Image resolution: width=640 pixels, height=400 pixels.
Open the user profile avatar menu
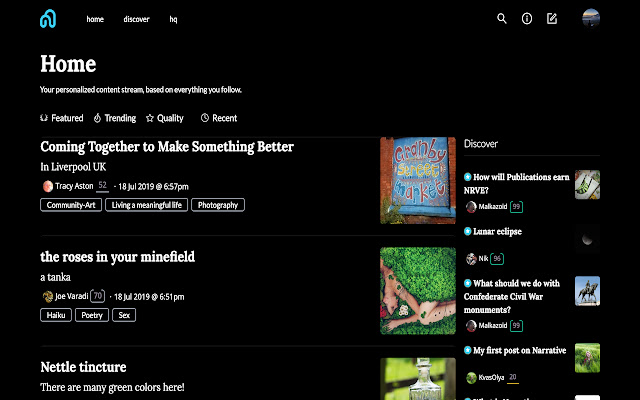pos(591,18)
